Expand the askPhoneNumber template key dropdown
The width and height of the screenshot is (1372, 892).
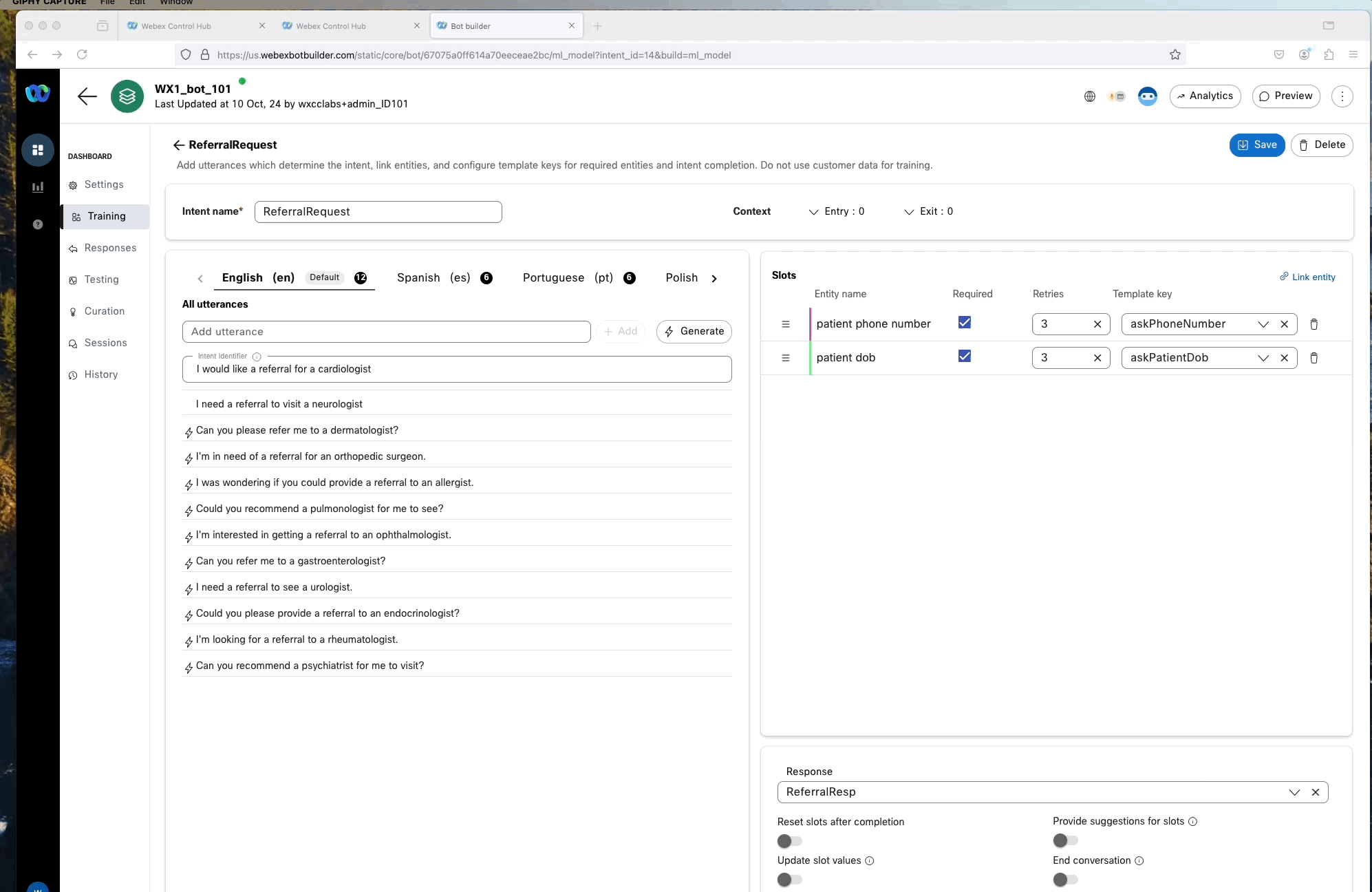tap(1263, 324)
